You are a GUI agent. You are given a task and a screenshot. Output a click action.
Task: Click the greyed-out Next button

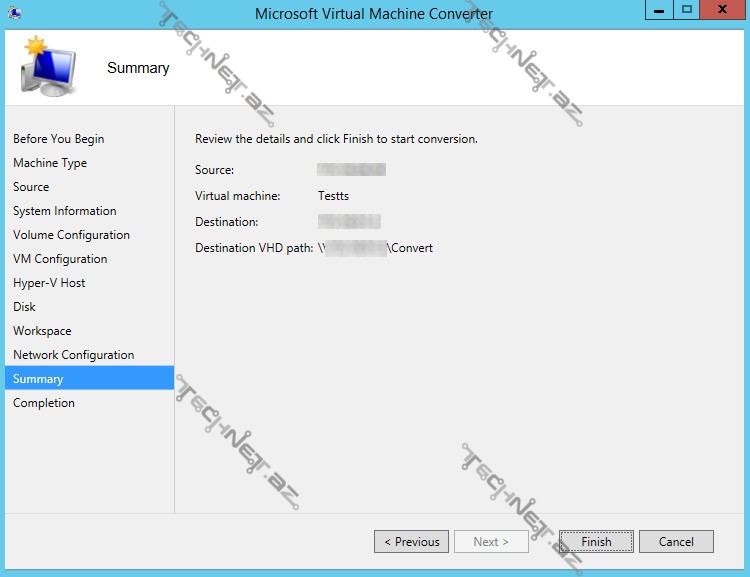tap(491, 542)
